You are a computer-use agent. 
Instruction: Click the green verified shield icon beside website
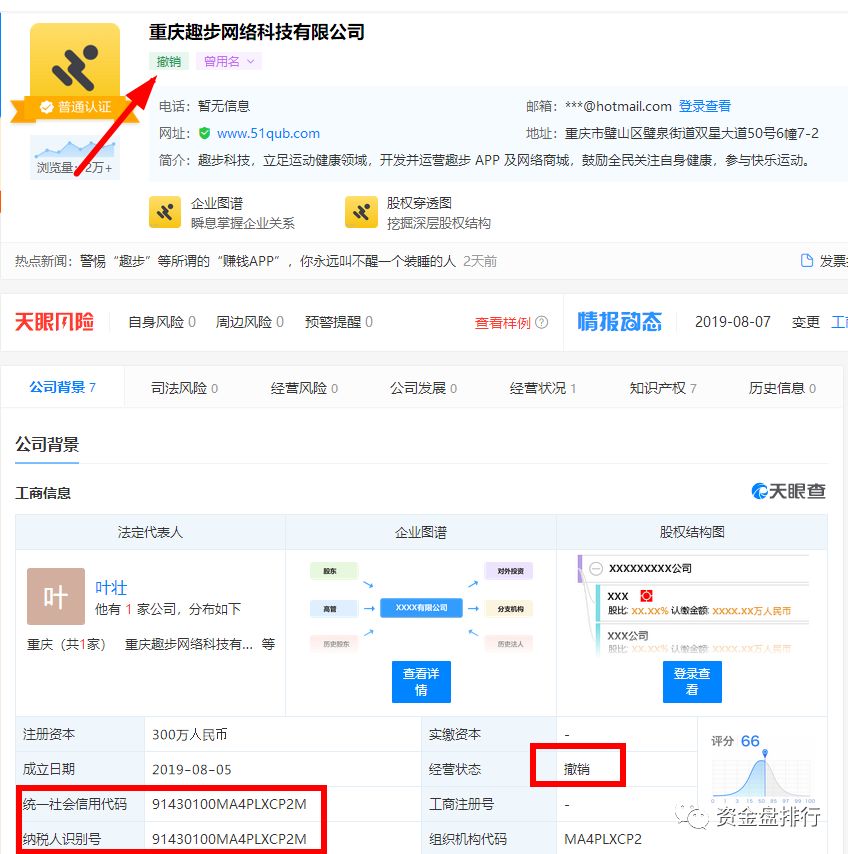205,133
